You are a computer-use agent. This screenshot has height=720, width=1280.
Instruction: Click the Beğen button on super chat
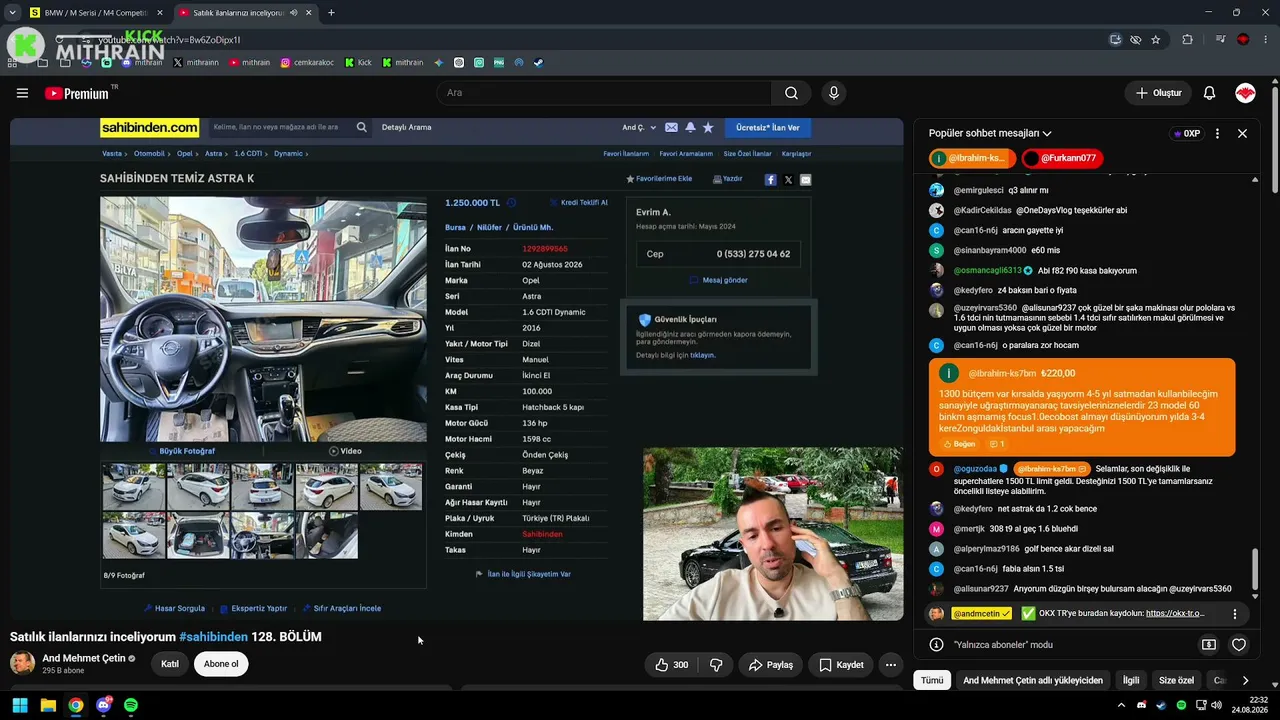coord(959,444)
